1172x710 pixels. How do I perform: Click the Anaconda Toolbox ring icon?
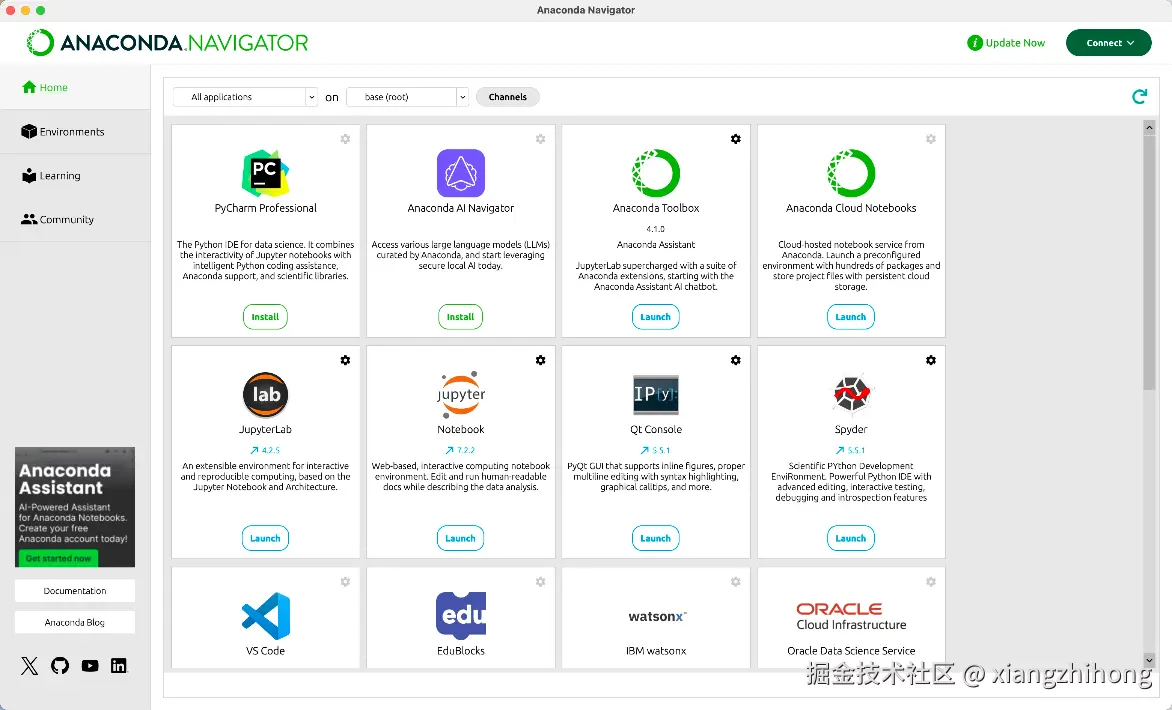656,173
